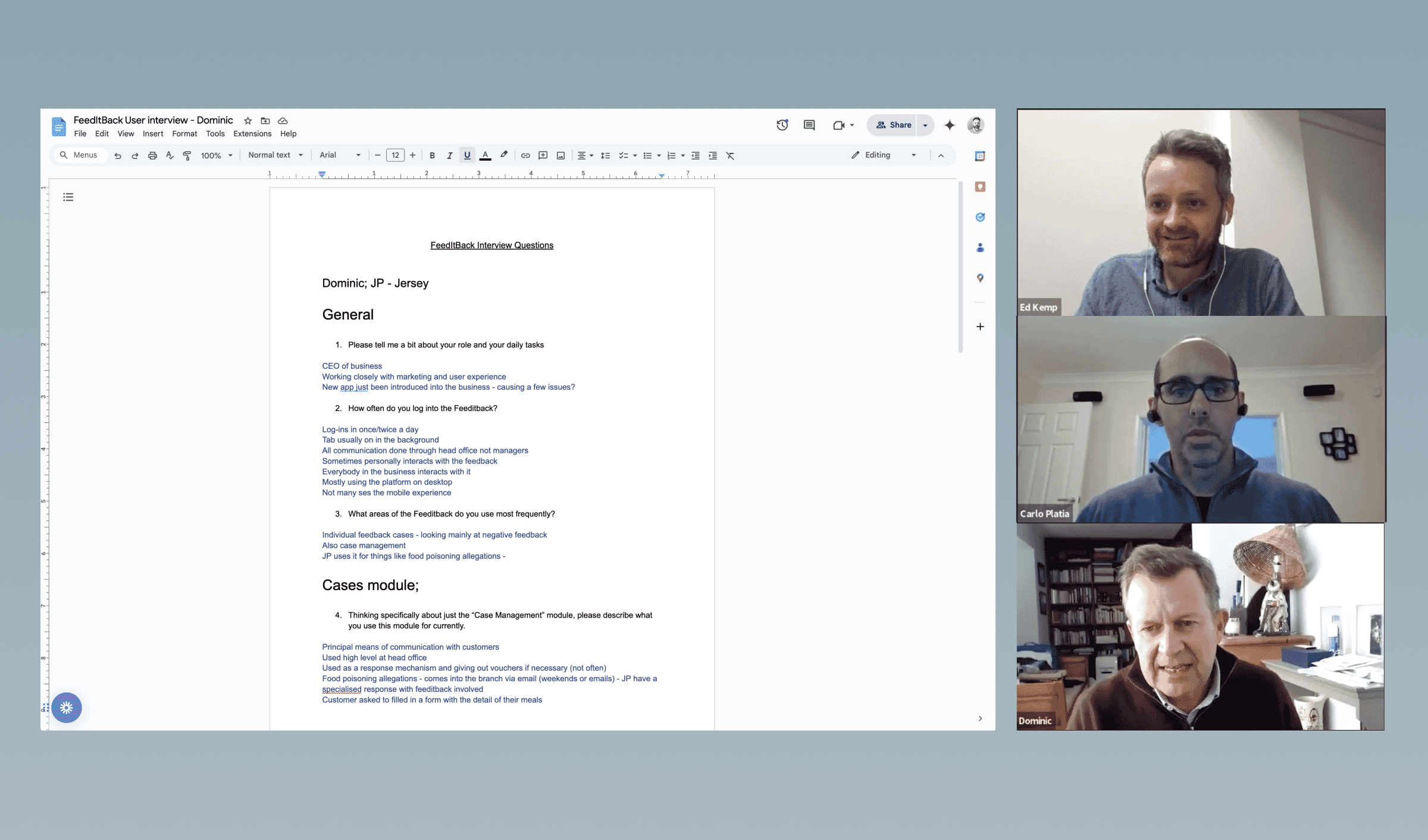
Task: Click the Share button
Action: [894, 125]
